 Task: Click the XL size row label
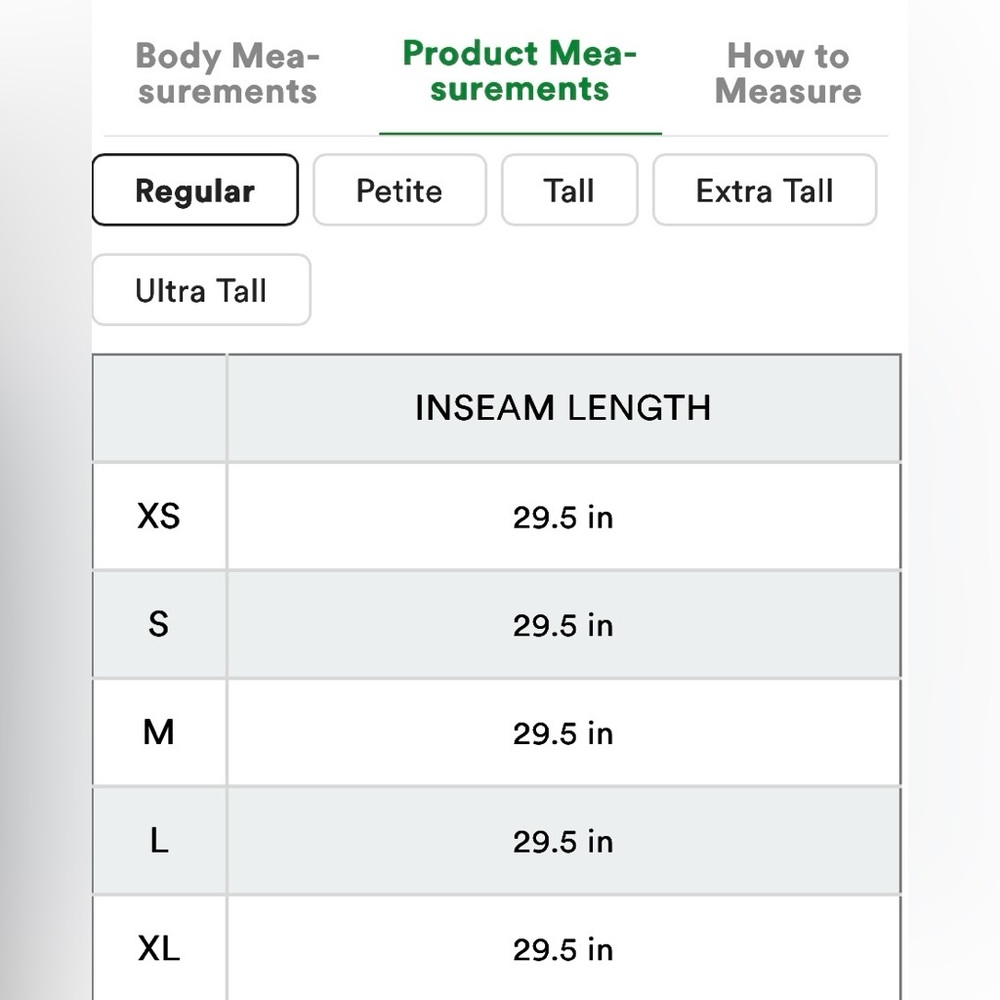pyautogui.click(x=159, y=948)
